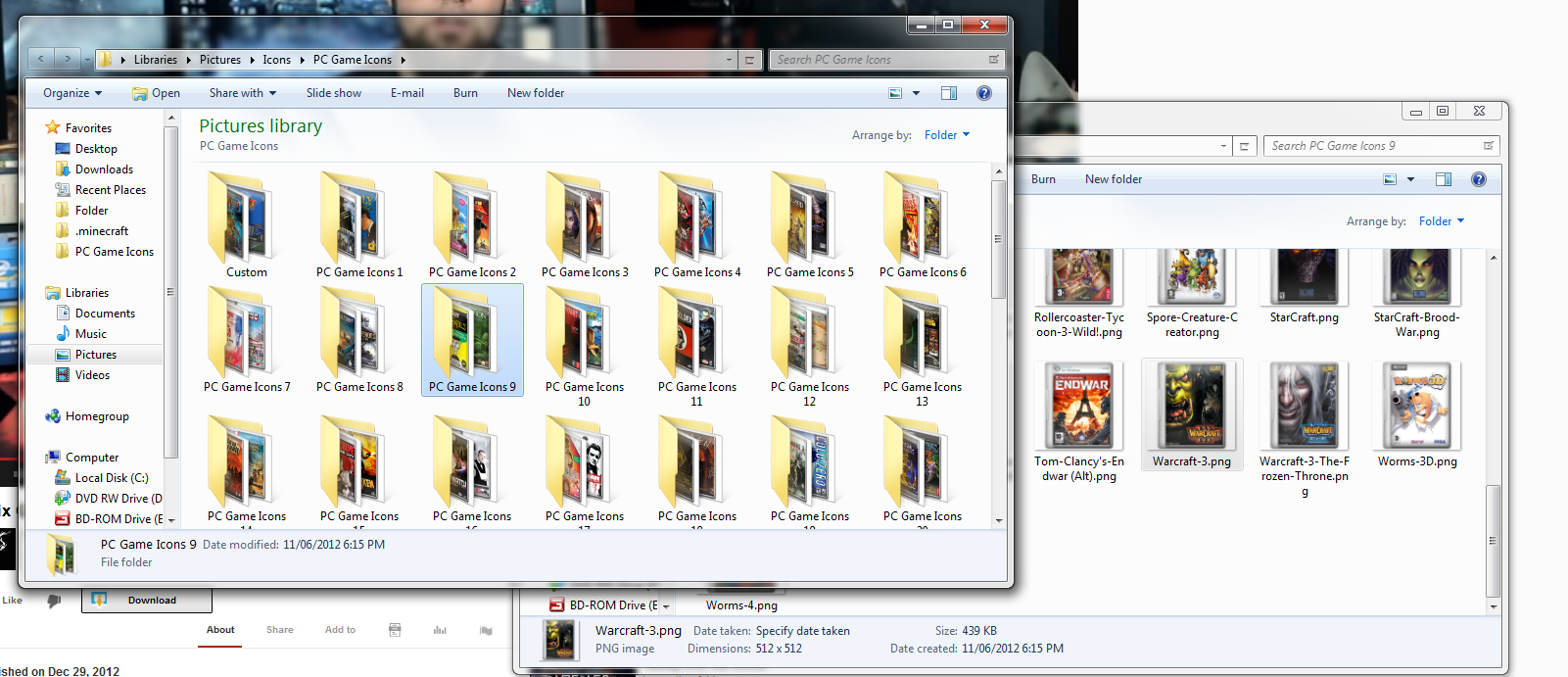Click the back window file list scrollbar thumb
The image size is (1568, 677).
1494,540
